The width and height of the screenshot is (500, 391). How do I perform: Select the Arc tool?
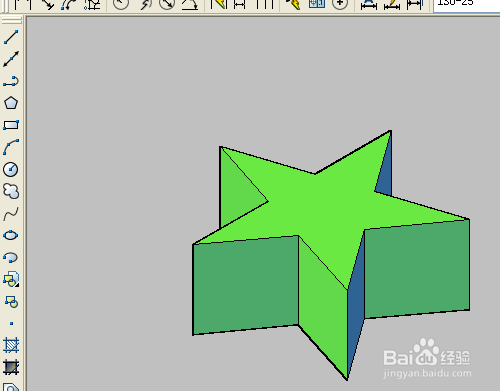[11, 147]
